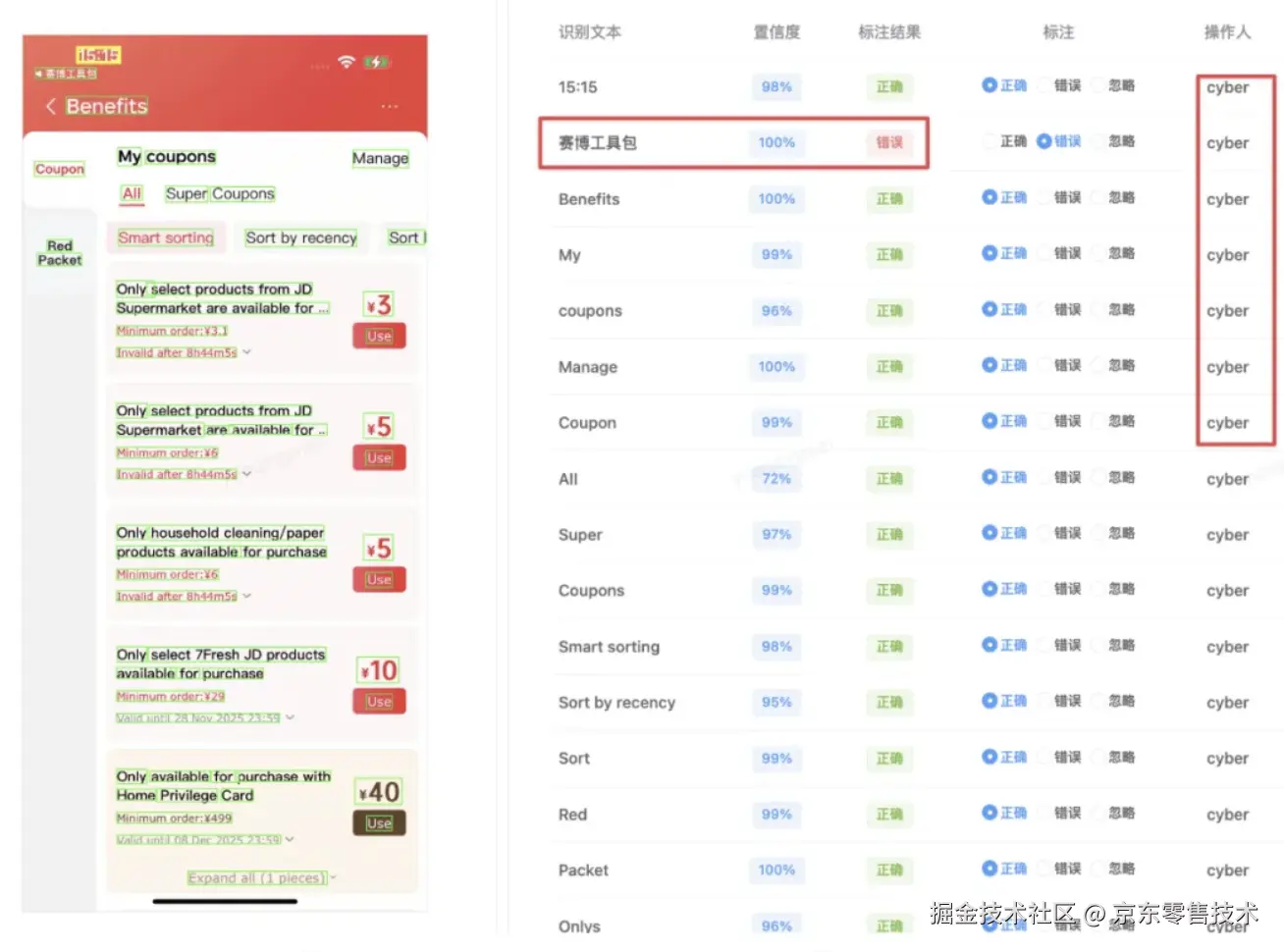The width and height of the screenshot is (1284, 952).
Task: Select 忽略 for the Benefits row
Action: coord(1113,197)
